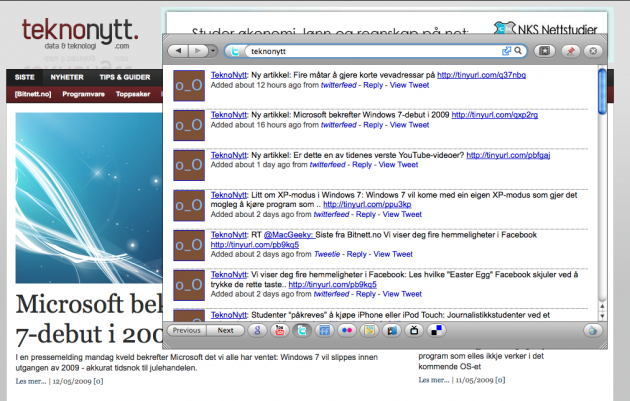Switch to YouTube search icon

pyautogui.click(x=280, y=330)
